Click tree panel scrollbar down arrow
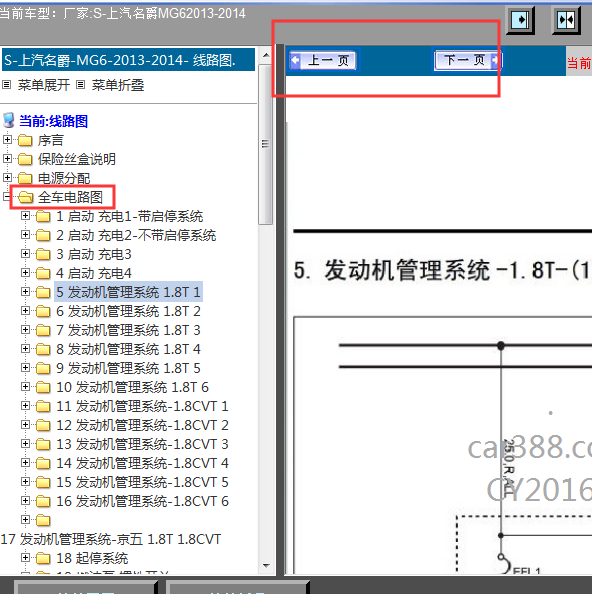This screenshot has height=594, width=592. (x=266, y=566)
